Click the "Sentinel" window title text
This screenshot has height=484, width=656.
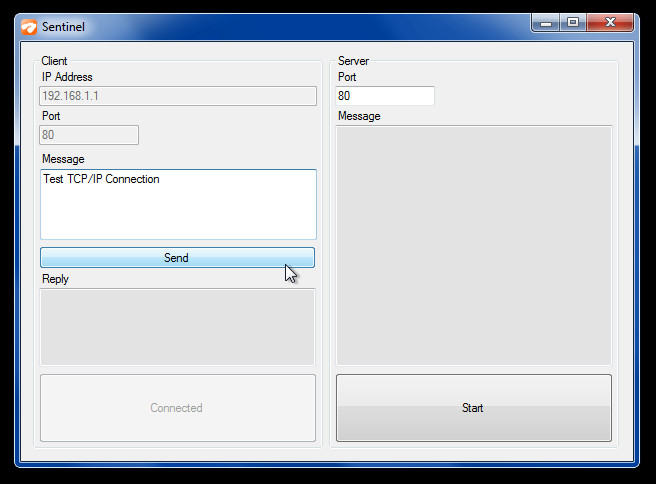tap(63, 27)
